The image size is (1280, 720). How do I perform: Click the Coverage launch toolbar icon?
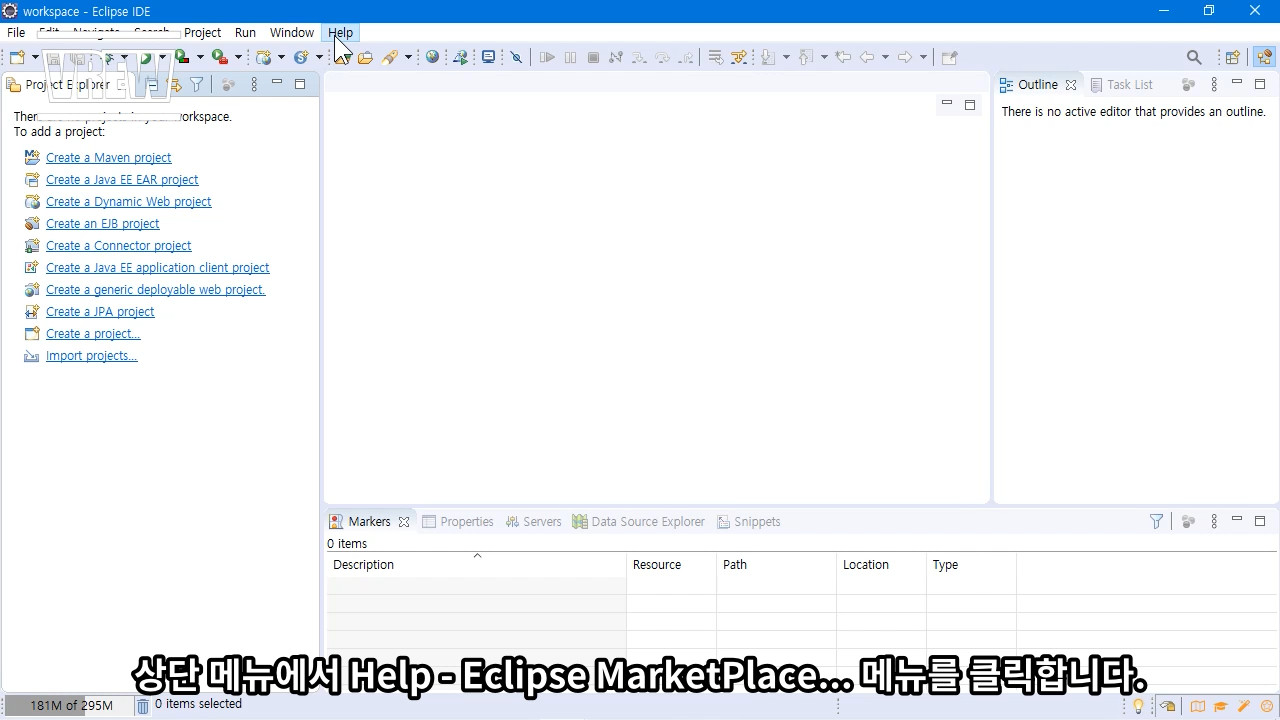[182, 57]
